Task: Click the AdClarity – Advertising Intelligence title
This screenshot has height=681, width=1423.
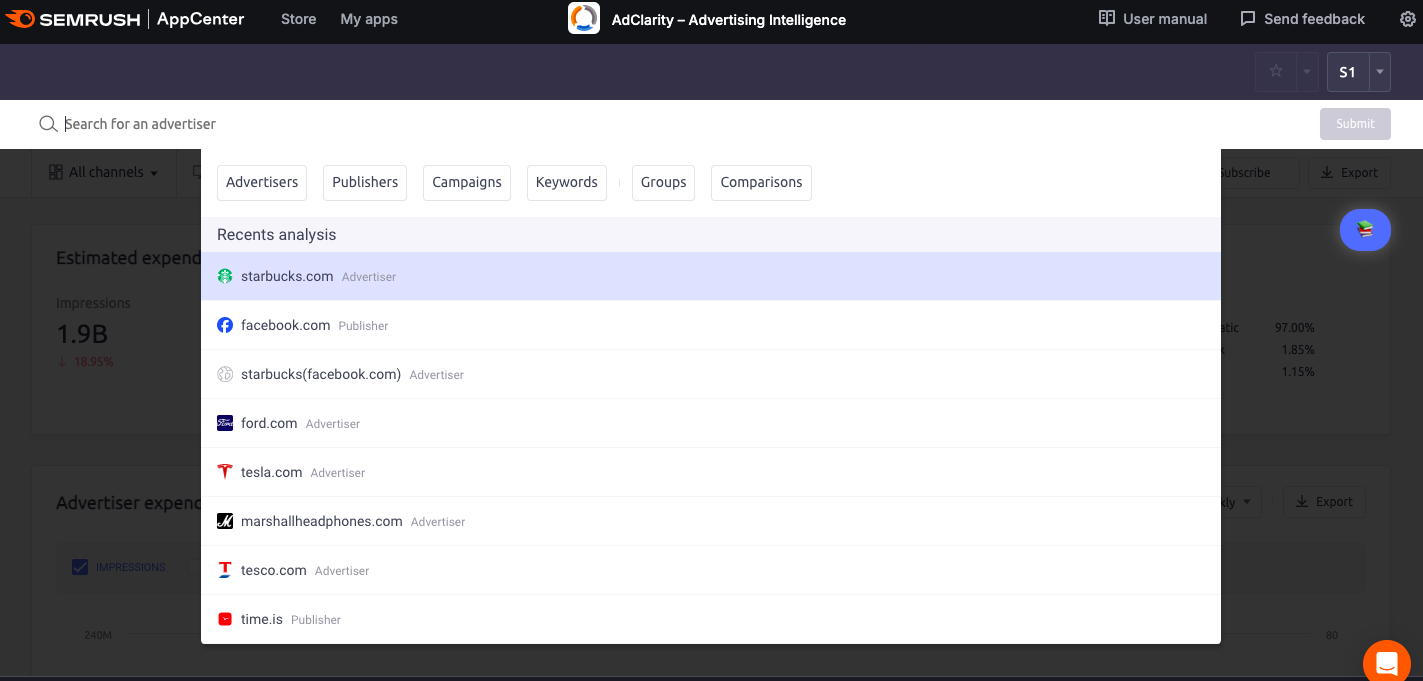Action: (729, 20)
